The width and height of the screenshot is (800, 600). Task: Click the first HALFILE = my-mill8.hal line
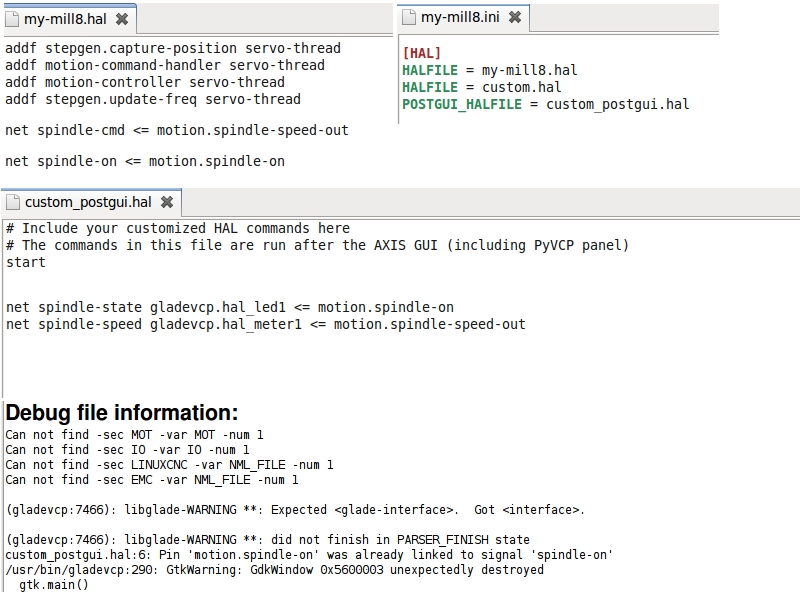(x=490, y=70)
